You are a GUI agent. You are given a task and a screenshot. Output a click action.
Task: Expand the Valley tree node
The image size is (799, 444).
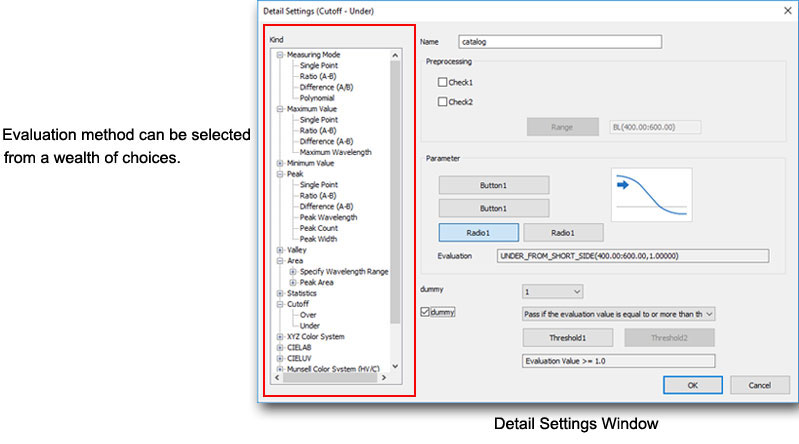click(x=279, y=249)
